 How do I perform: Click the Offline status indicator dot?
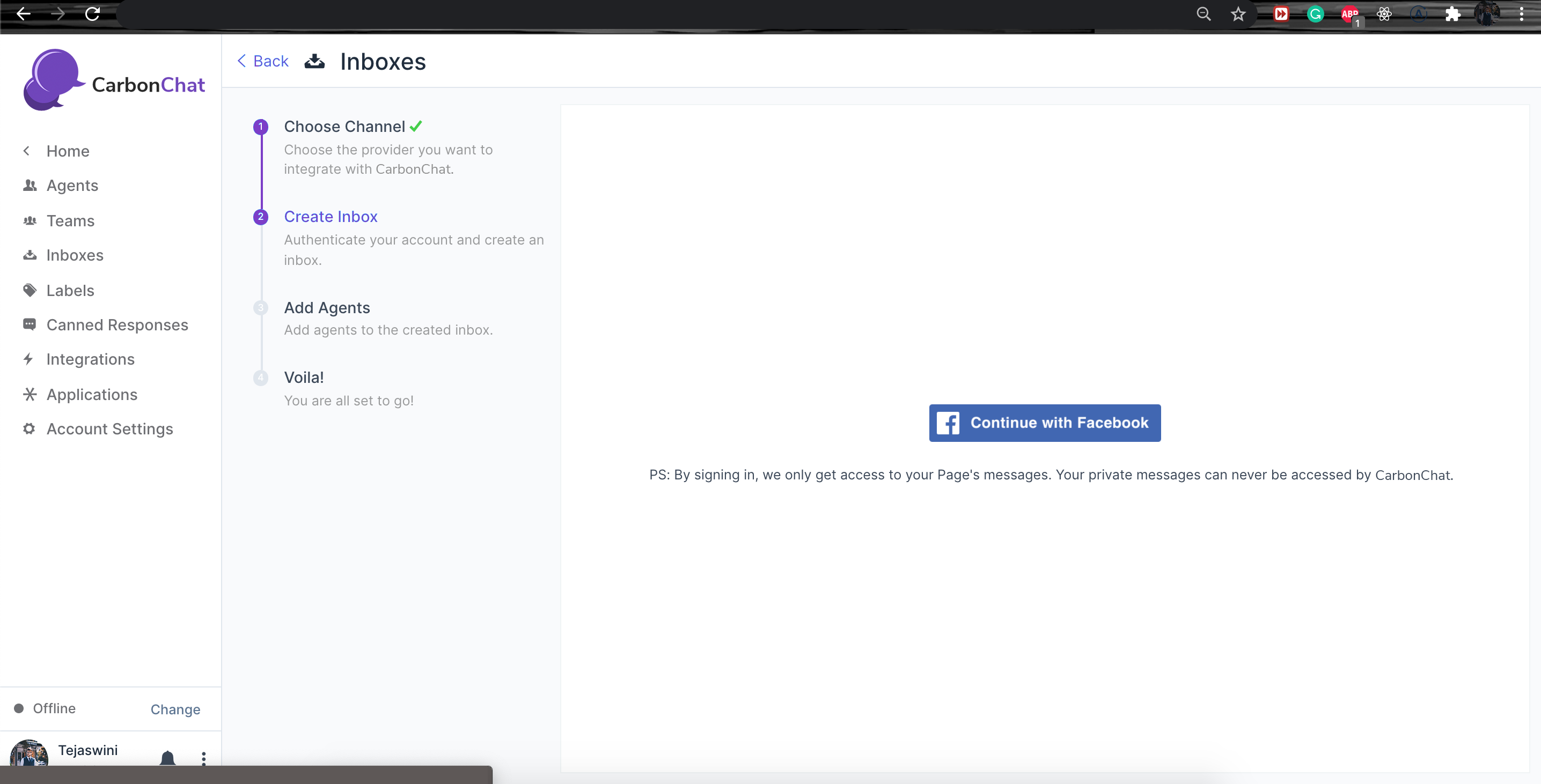click(19, 708)
